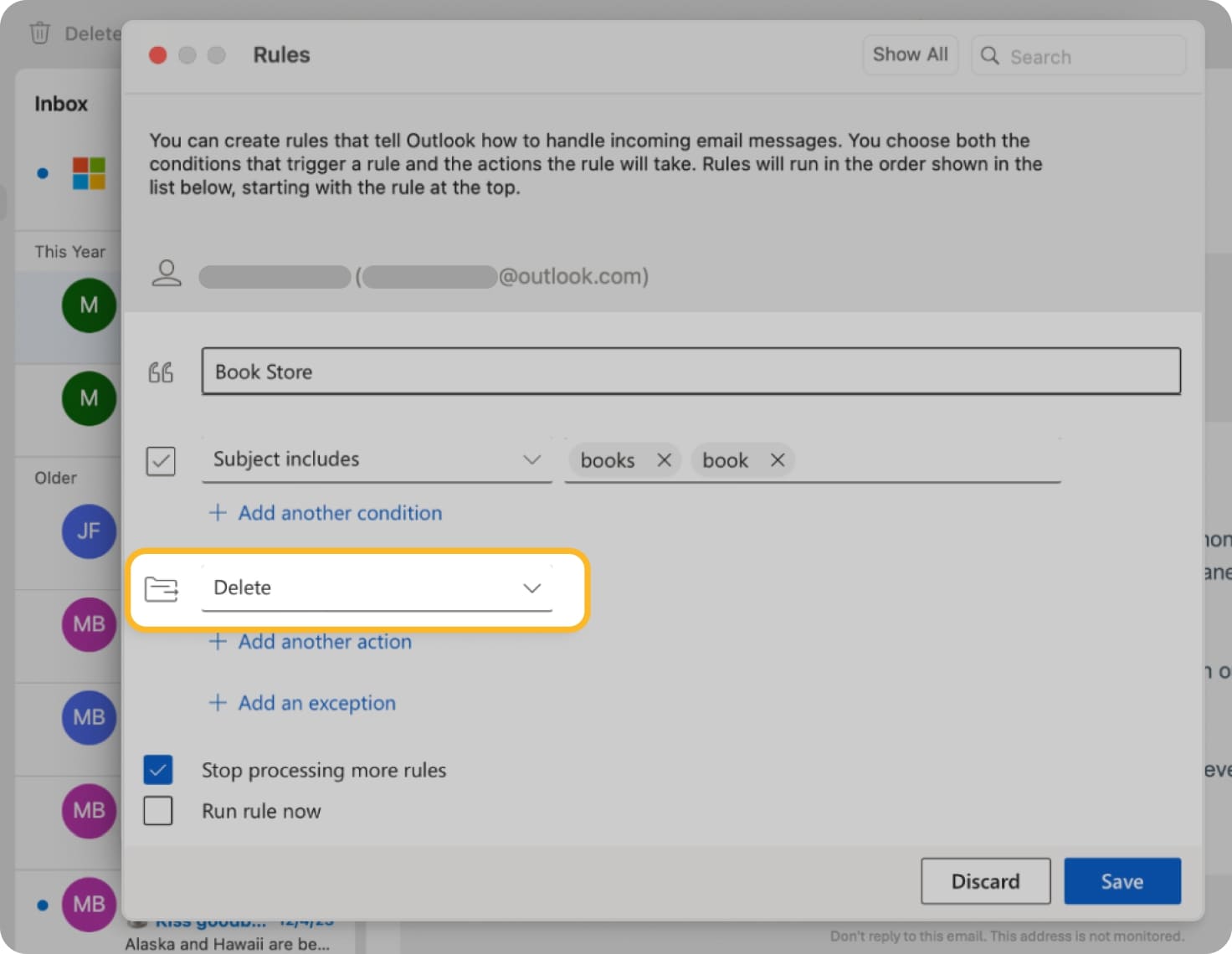Enable Run rule now
This screenshot has height=954, width=1232.
pos(158,810)
